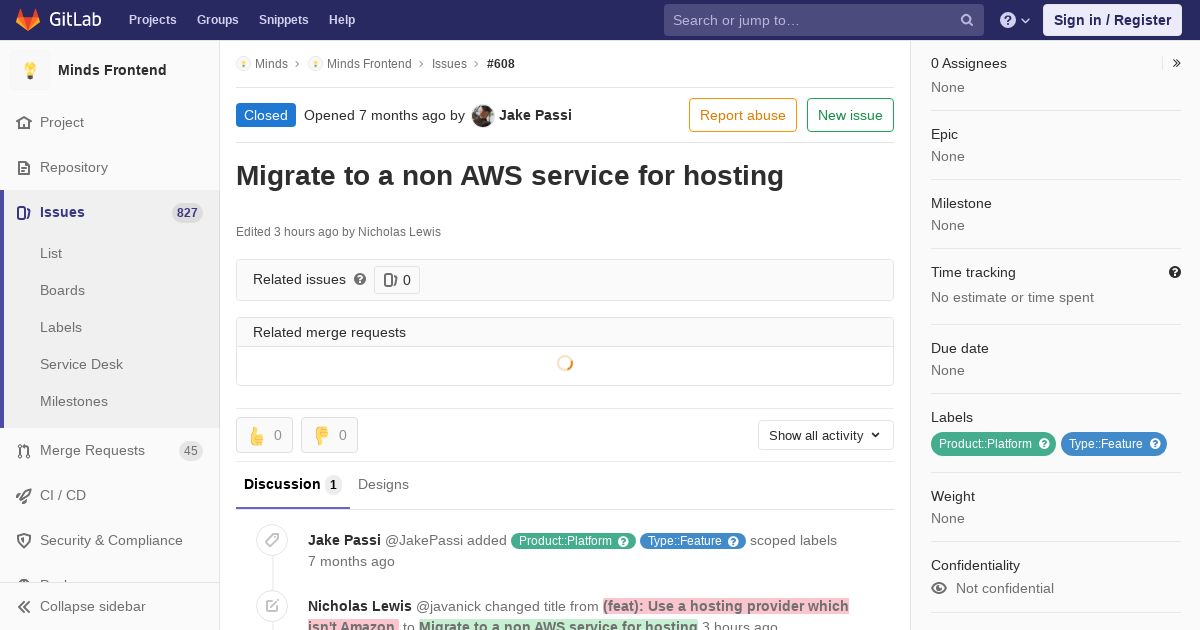Viewport: 1200px width, 630px height.
Task: Open the help question mark menu
Action: tap(1015, 20)
